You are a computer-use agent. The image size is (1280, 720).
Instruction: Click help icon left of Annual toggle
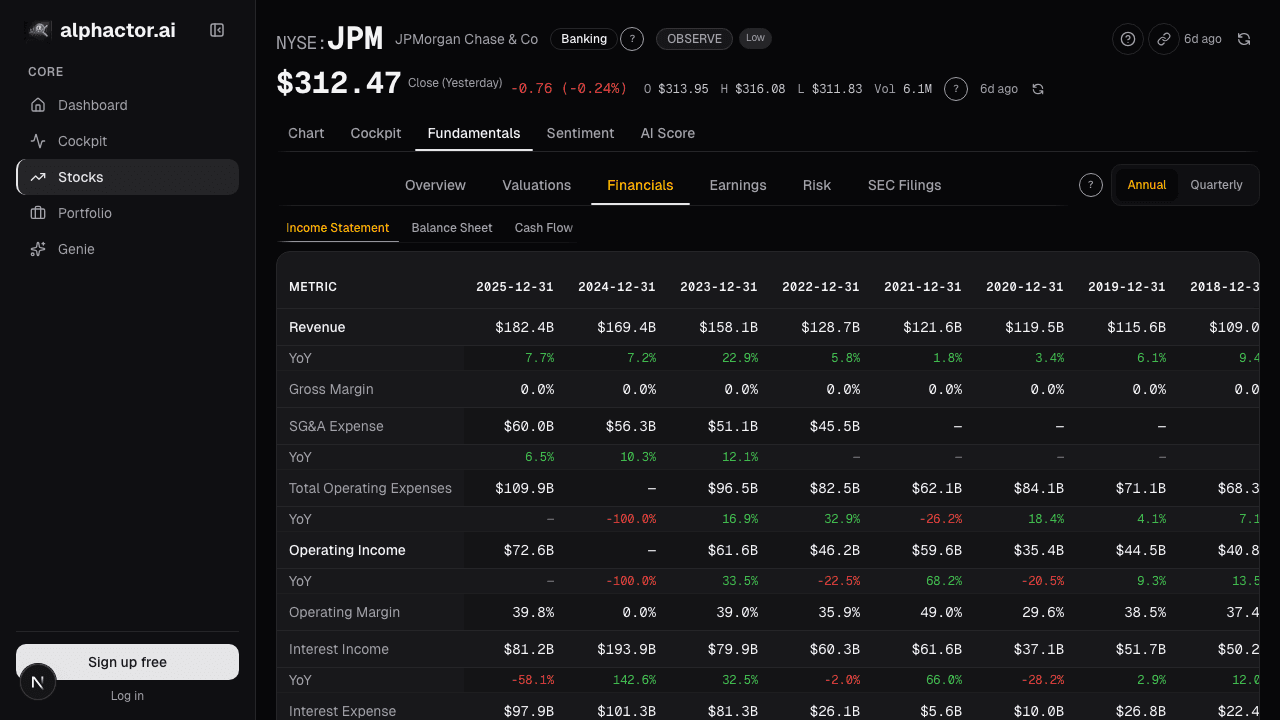coord(1091,185)
